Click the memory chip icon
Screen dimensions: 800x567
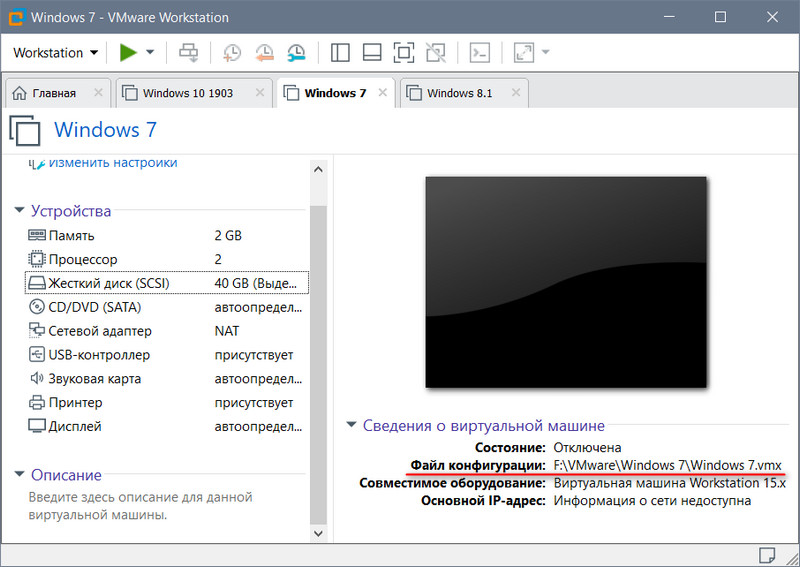coord(37,235)
